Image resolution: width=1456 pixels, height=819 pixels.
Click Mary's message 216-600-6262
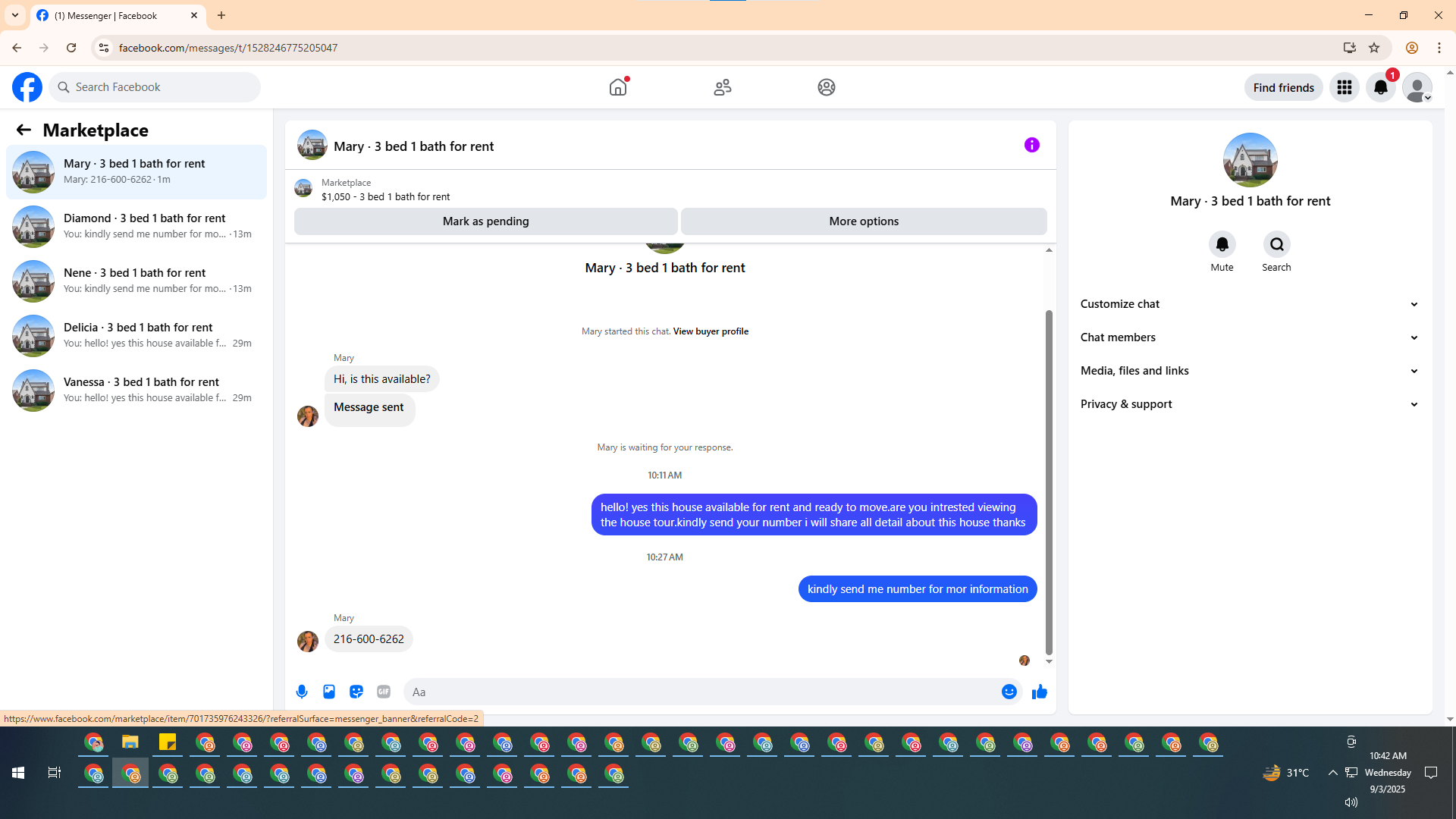pos(369,639)
